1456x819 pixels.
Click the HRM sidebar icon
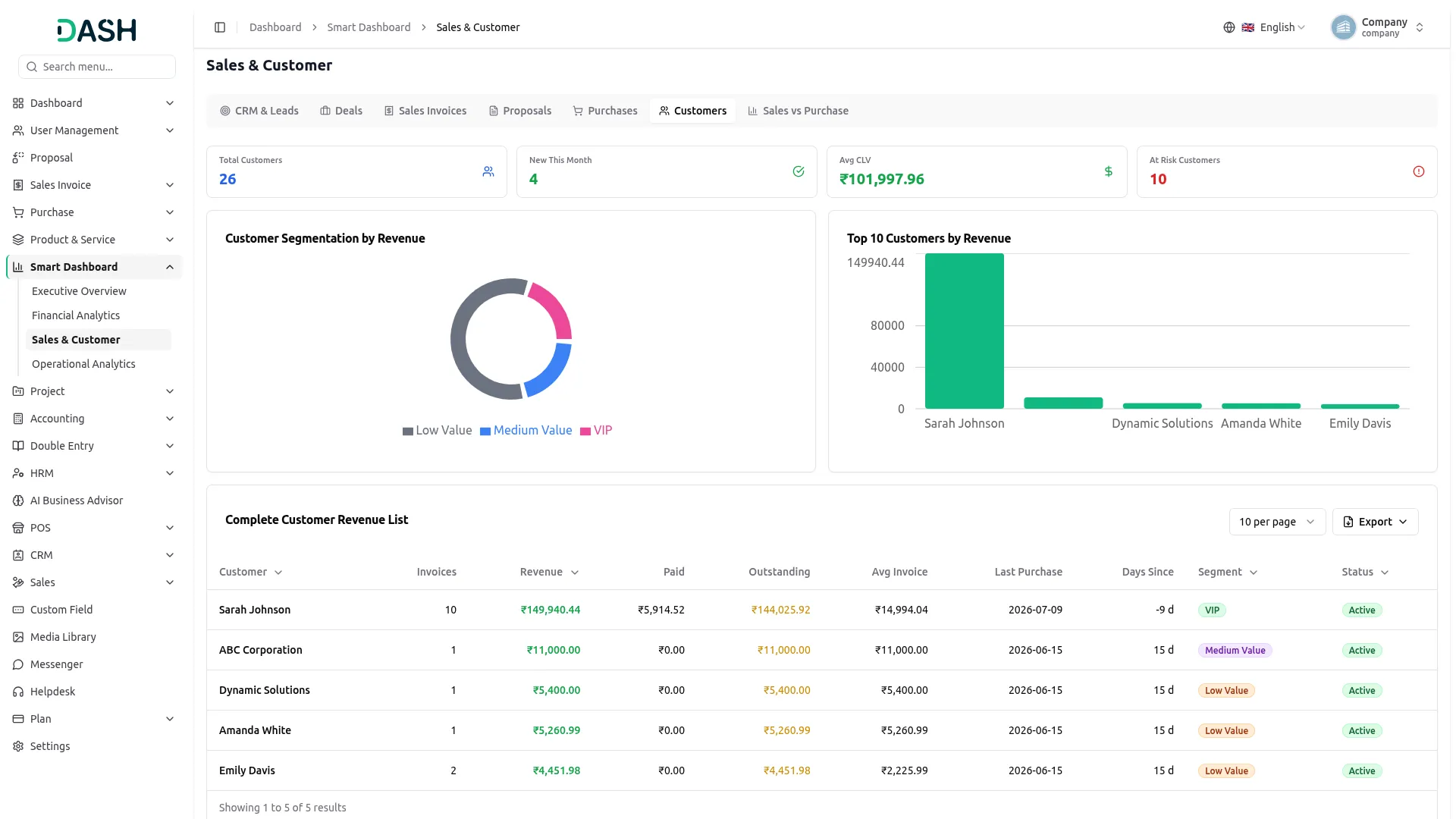18,473
